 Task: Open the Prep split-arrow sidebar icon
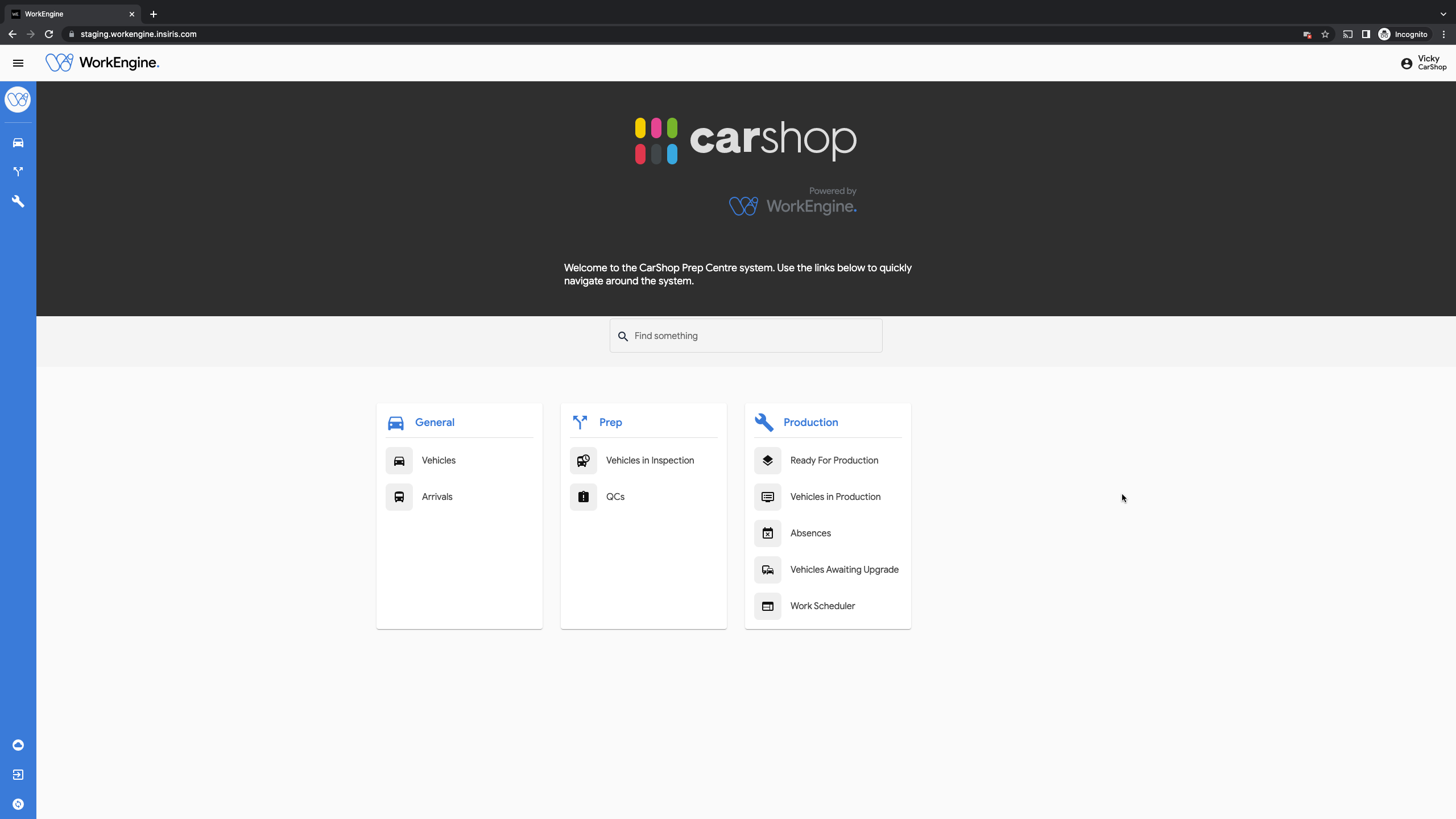point(18,172)
